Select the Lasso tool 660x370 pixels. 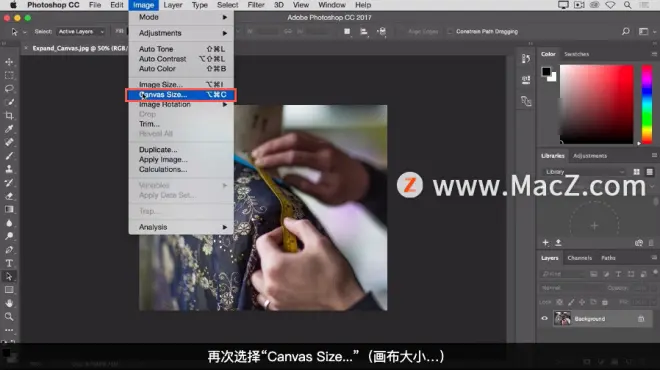pyautogui.click(x=9, y=89)
